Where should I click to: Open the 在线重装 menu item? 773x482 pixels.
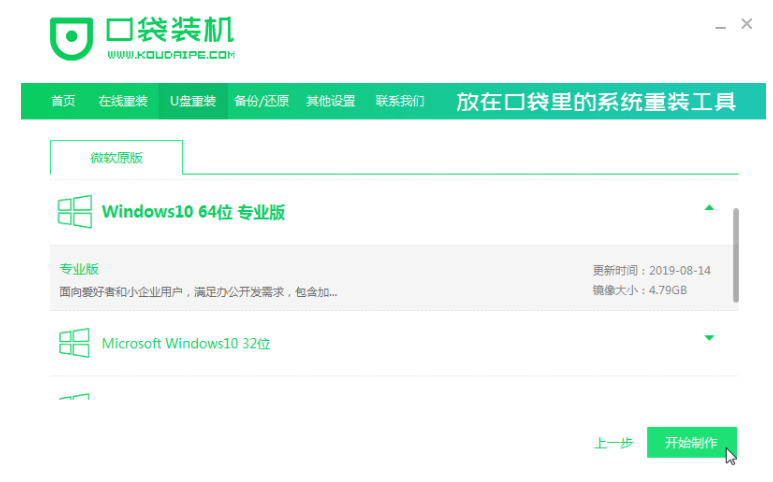click(123, 101)
